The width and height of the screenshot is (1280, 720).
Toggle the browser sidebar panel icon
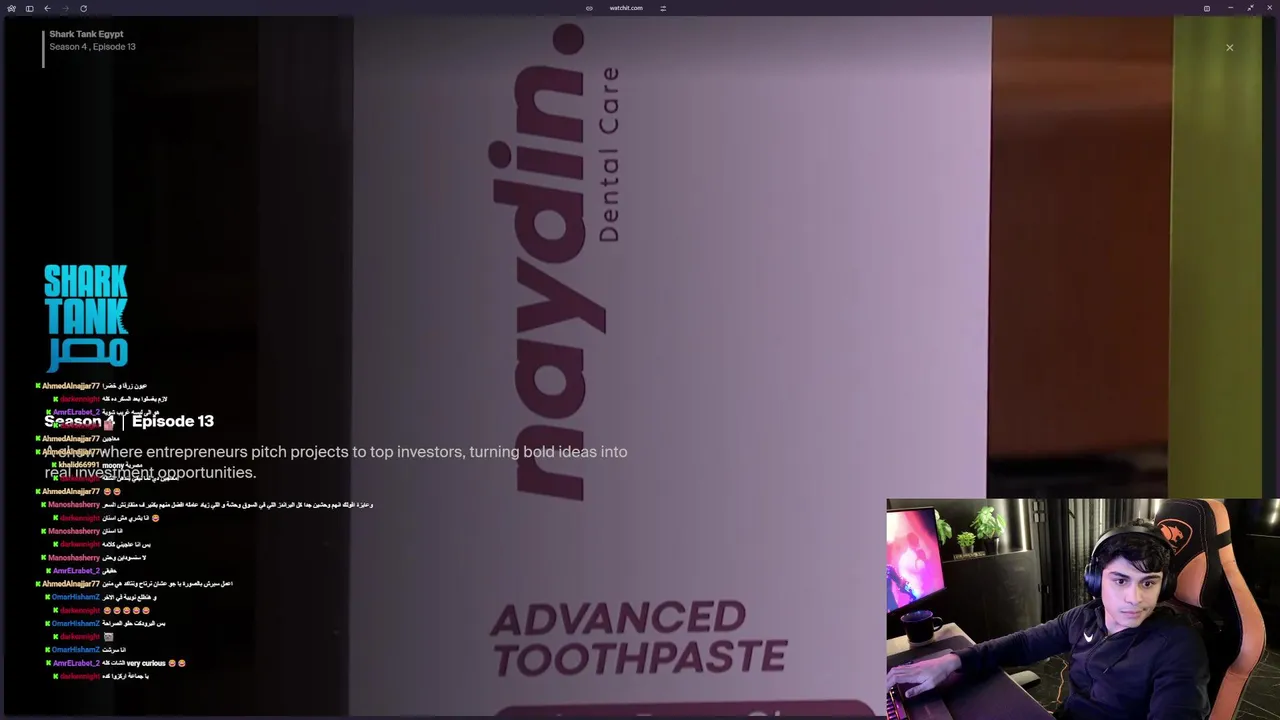click(x=29, y=8)
